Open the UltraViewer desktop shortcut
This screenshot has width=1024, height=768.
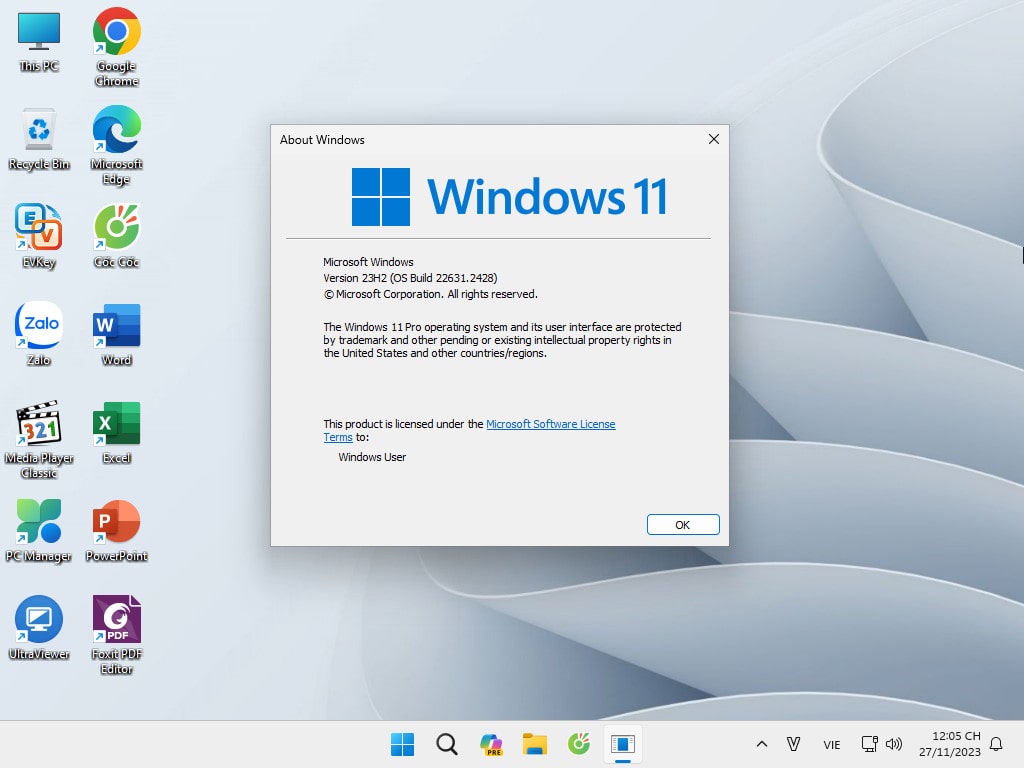pos(39,620)
